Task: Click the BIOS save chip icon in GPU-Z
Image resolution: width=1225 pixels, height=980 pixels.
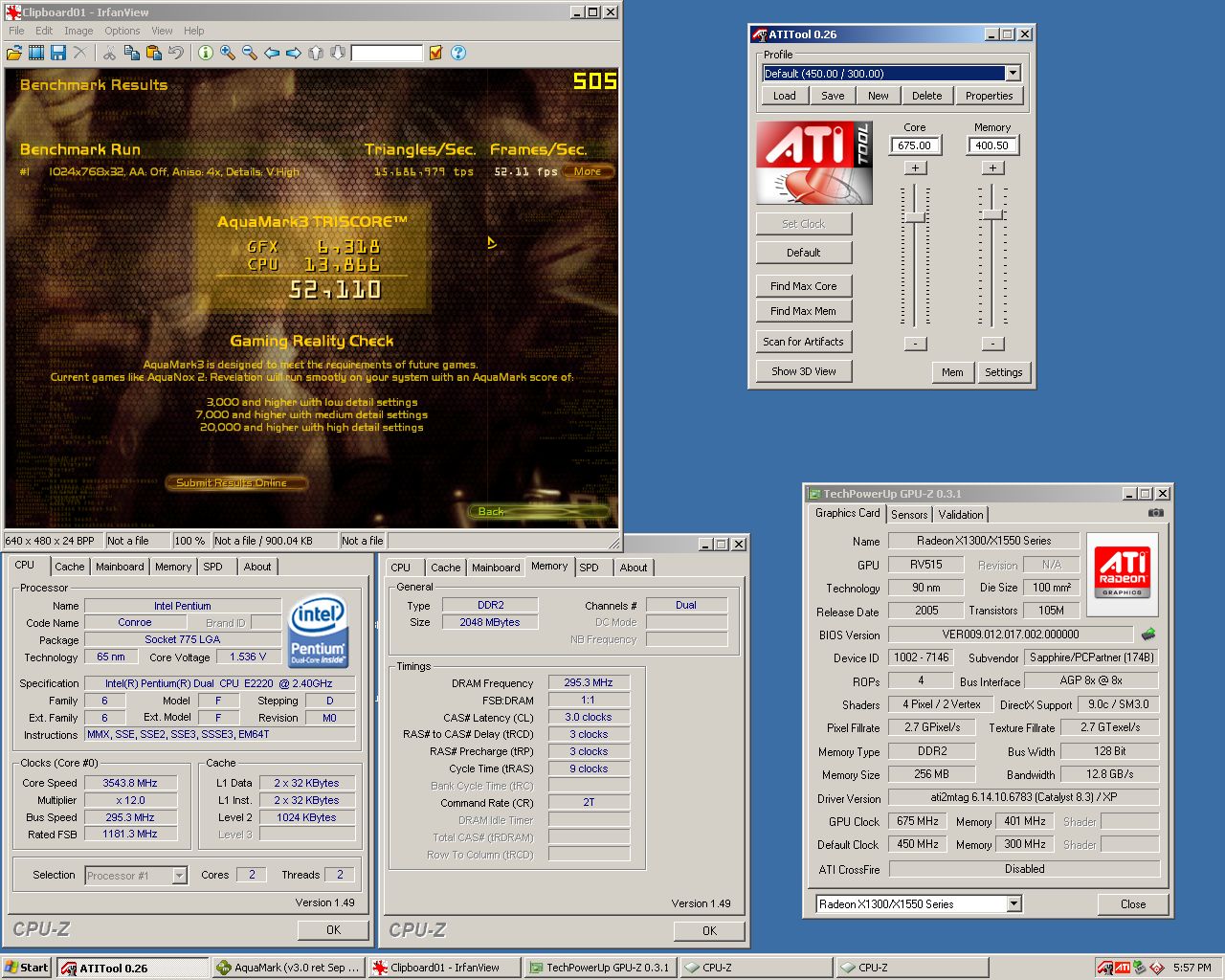Action: (x=1148, y=634)
